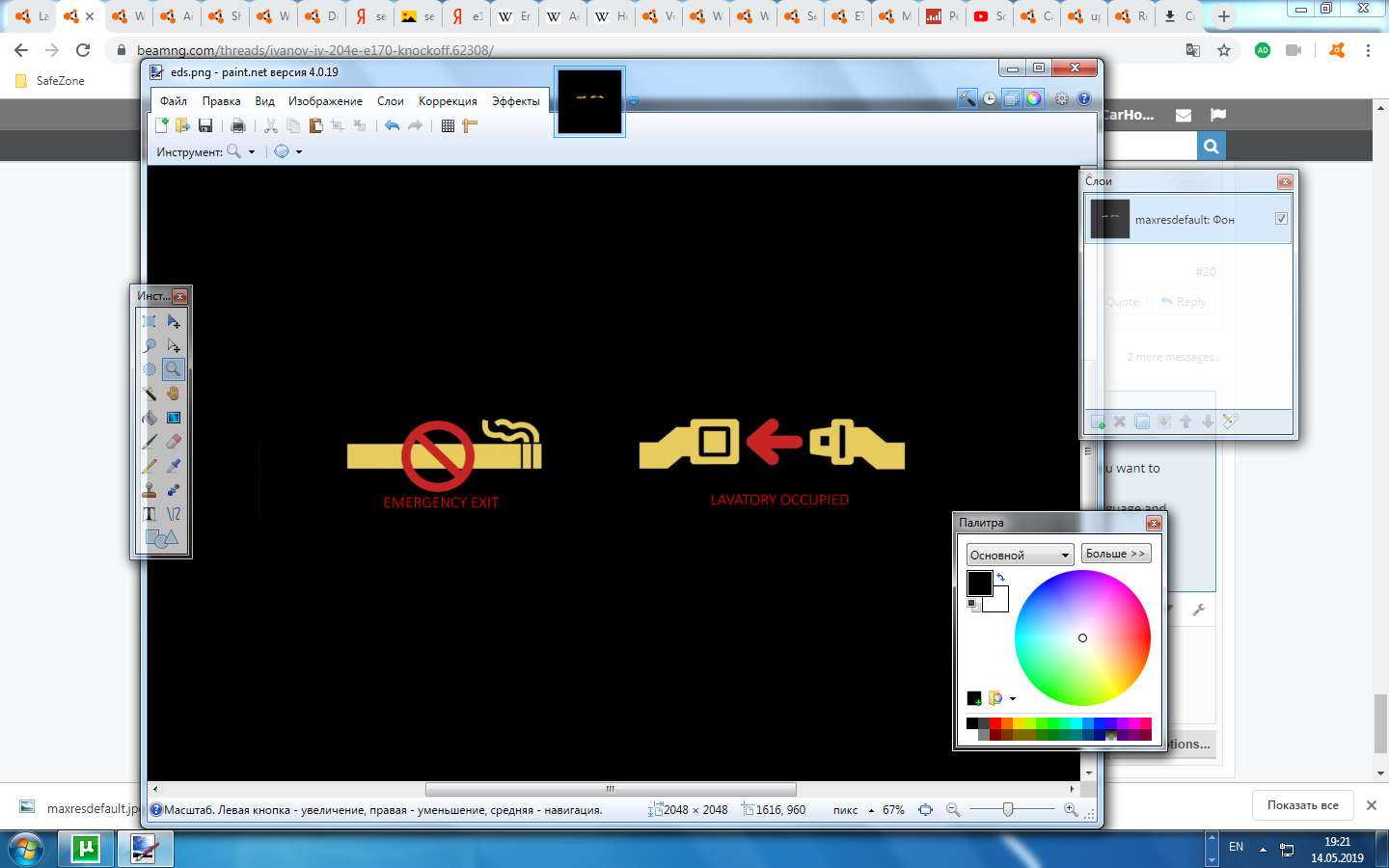
Task: Open the Коррекция menu
Action: pos(448,101)
